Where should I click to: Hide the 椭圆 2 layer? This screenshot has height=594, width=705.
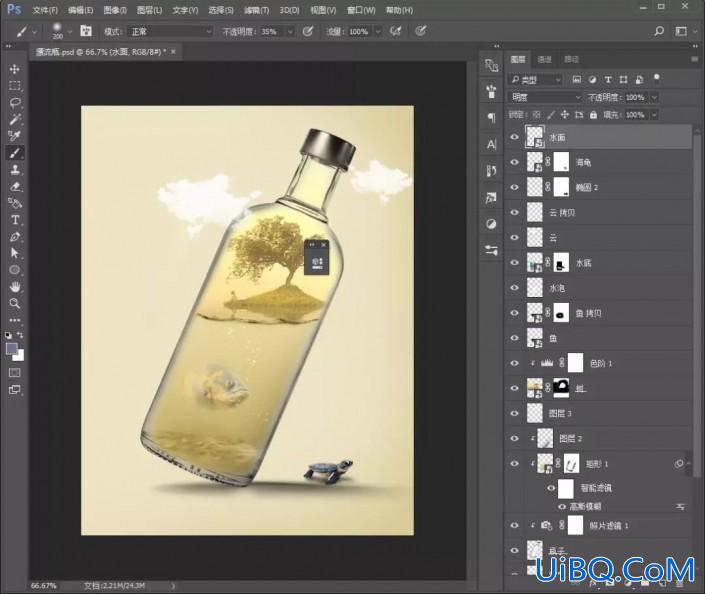pyautogui.click(x=514, y=188)
